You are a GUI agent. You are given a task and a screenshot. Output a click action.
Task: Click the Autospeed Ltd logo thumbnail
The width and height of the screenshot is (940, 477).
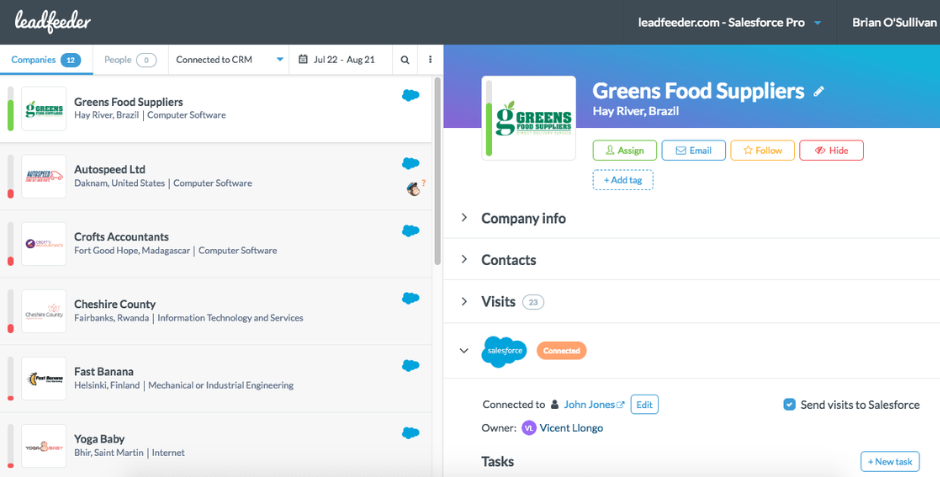click(x=44, y=176)
